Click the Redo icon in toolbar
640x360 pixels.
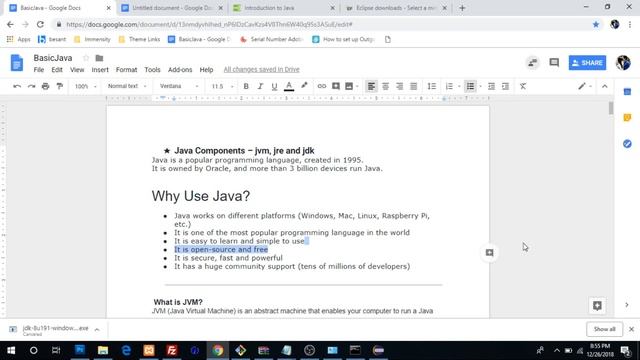pyautogui.click(x=31, y=86)
